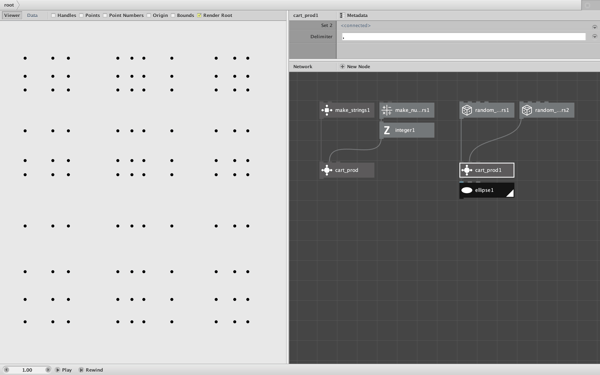Enable the Points checkbox
Screen dimensions: 600x375
[82, 15]
